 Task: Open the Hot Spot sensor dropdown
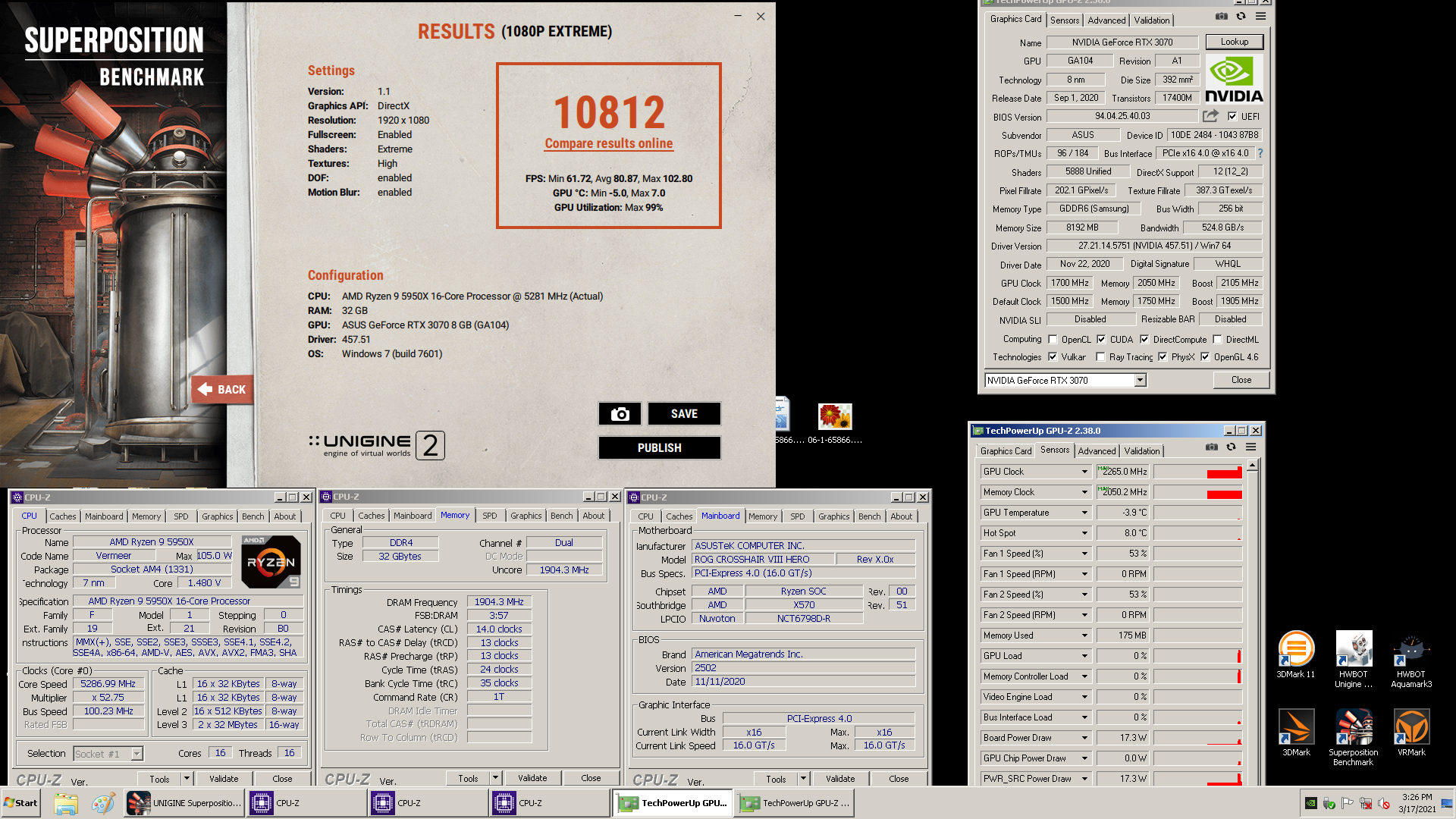click(x=1084, y=533)
